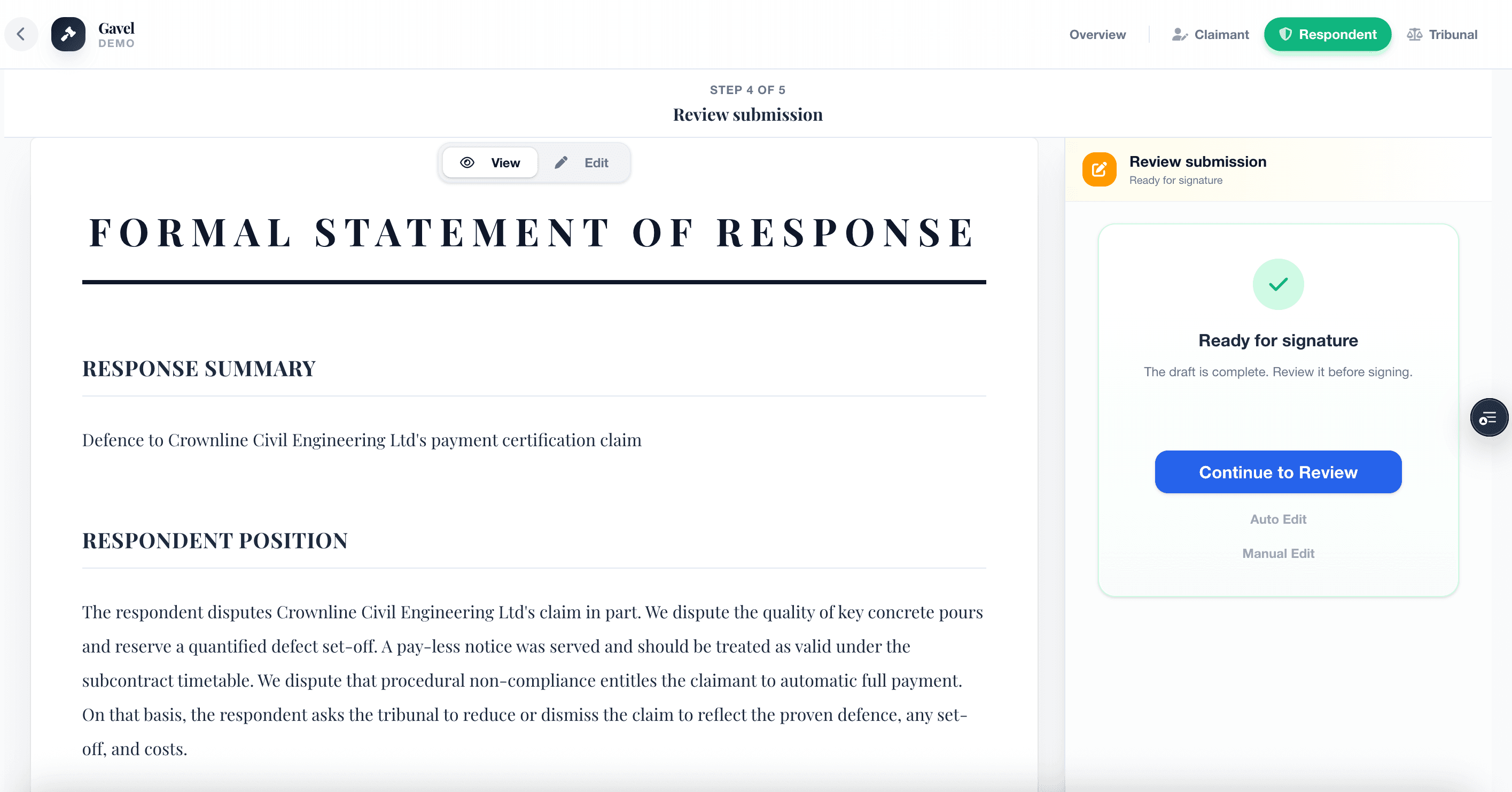Click the green checkmark status icon
Image resolution: width=1512 pixels, height=792 pixels.
point(1278,285)
